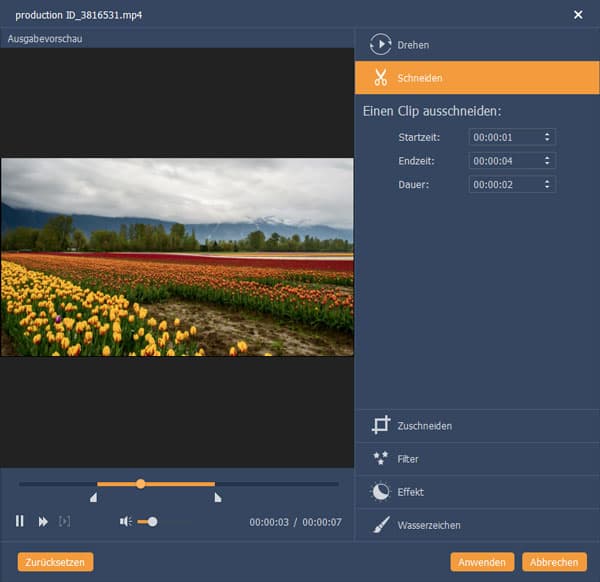Mute the audio with speaker icon

pos(126,521)
